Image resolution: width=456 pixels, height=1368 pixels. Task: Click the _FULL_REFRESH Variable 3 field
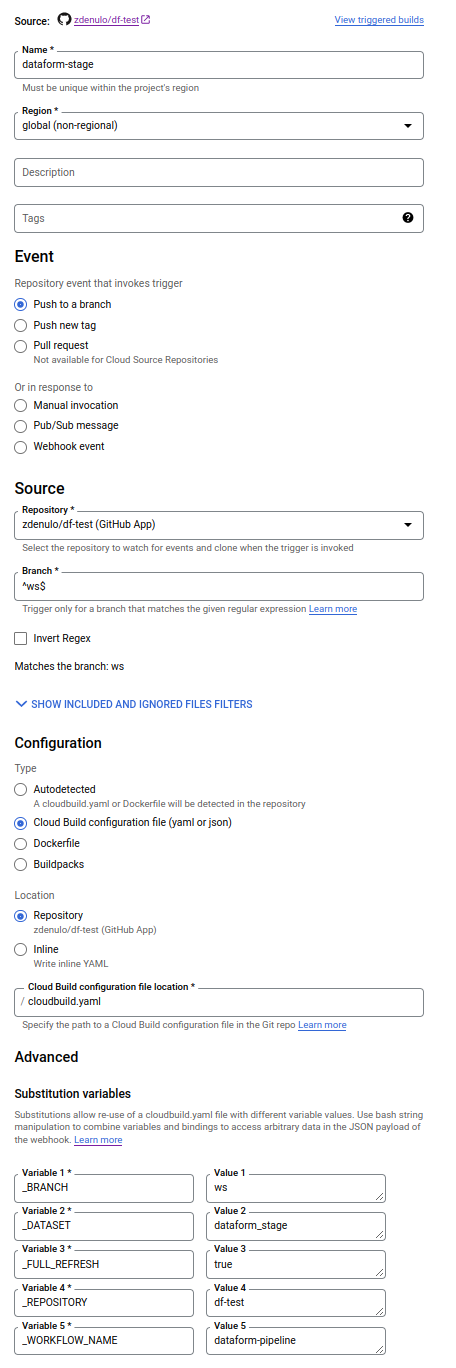(x=104, y=1264)
